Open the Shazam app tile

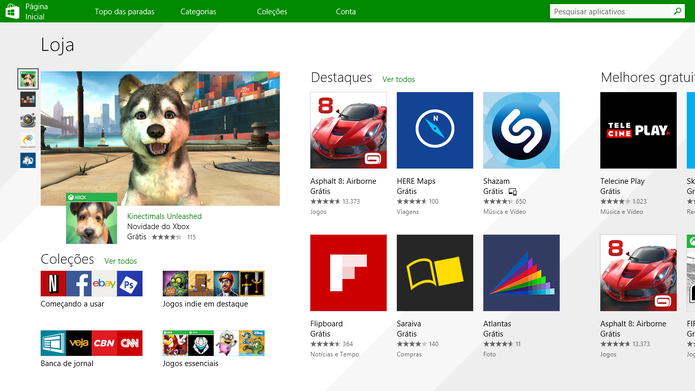pos(521,130)
